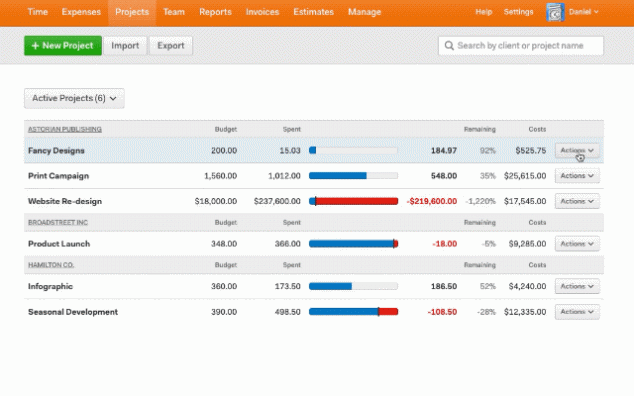
Task: Open the Astorian Publishing client link
Action: pos(65,129)
